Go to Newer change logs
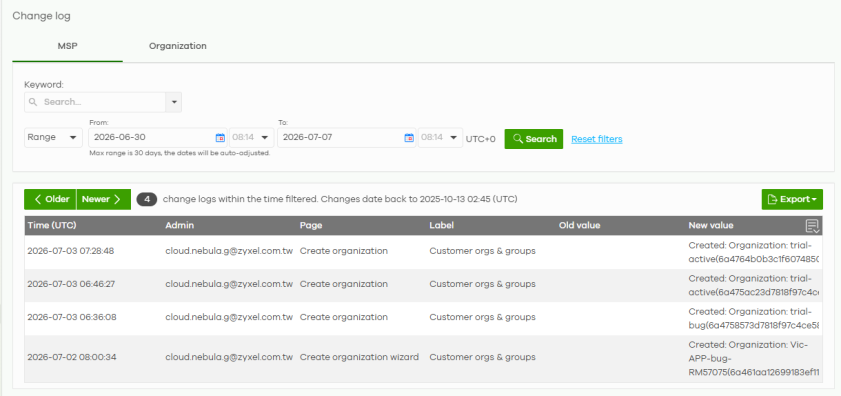The height and width of the screenshot is (396, 841). point(104,199)
